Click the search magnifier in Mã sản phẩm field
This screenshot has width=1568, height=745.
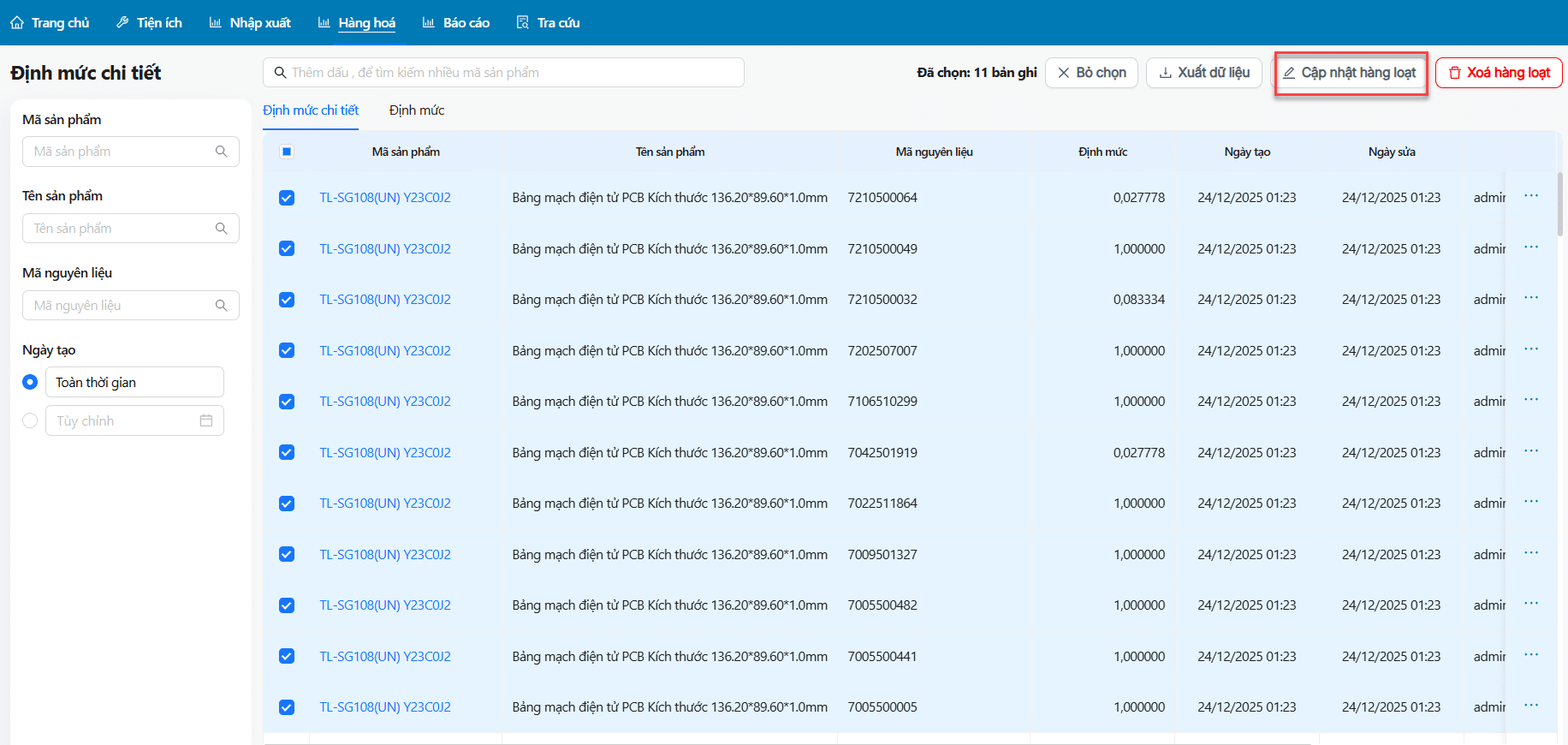click(x=221, y=152)
